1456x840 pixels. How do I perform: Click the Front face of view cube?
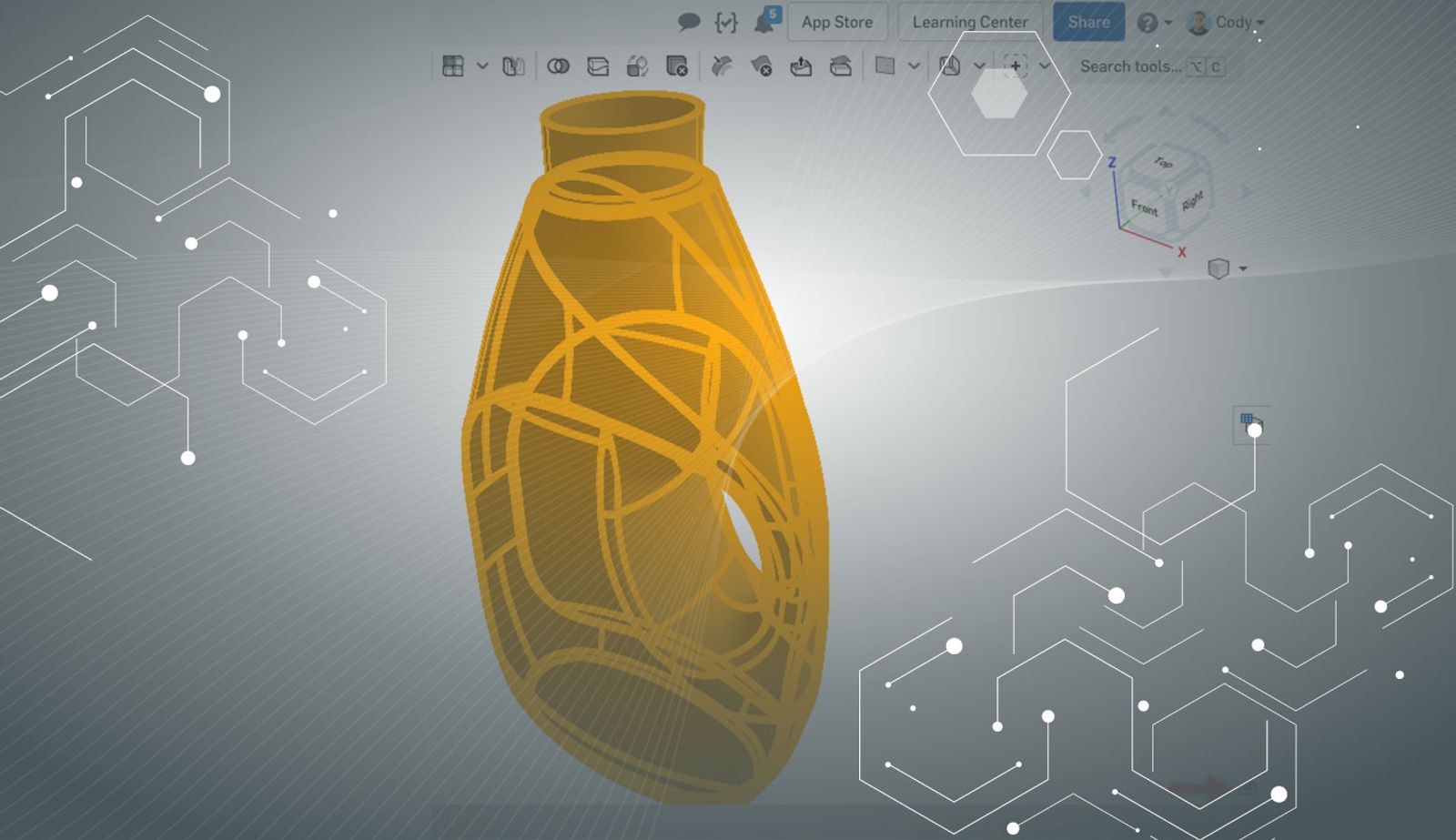coord(1145,207)
